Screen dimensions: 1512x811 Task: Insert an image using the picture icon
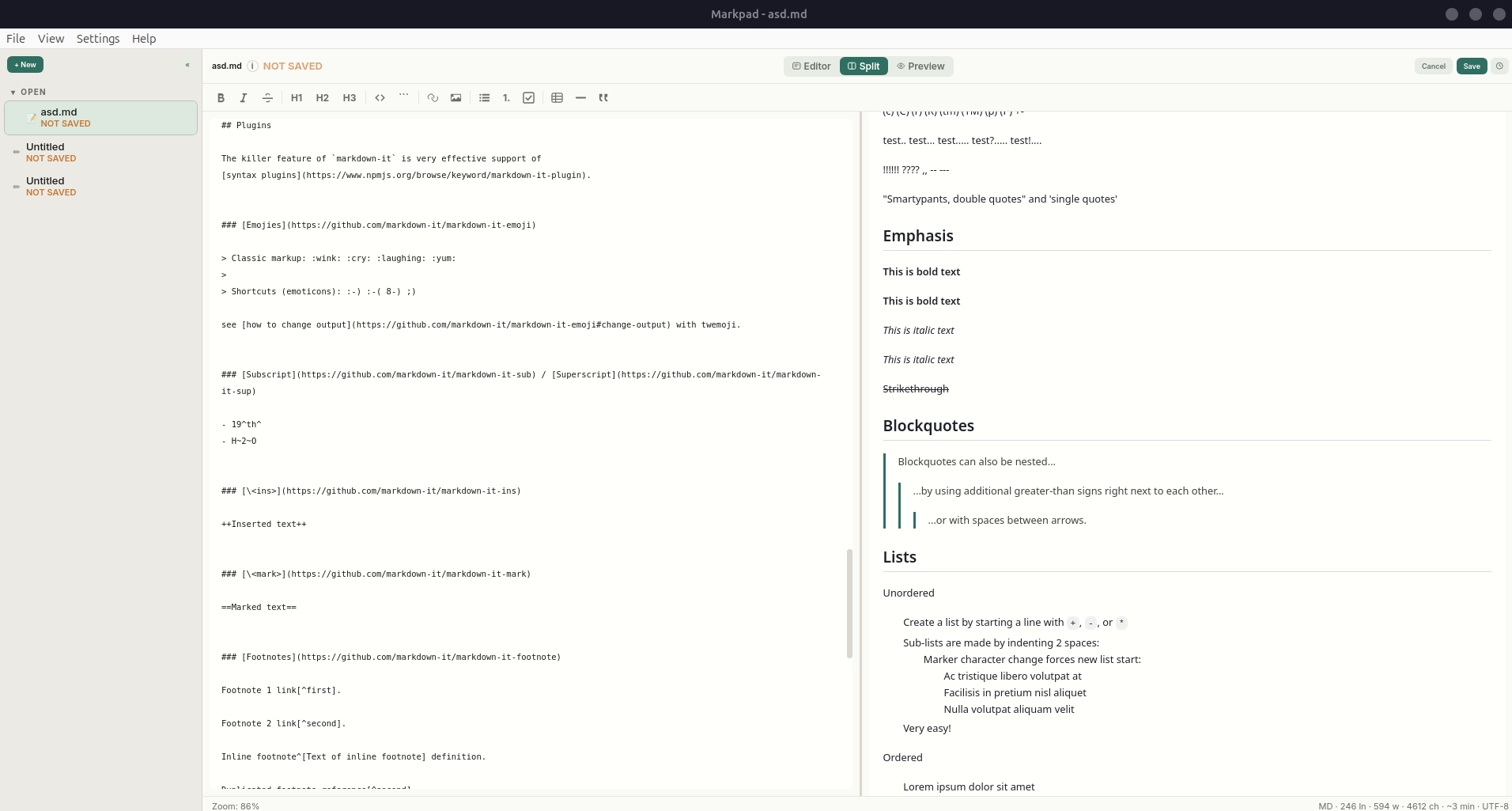(456, 98)
